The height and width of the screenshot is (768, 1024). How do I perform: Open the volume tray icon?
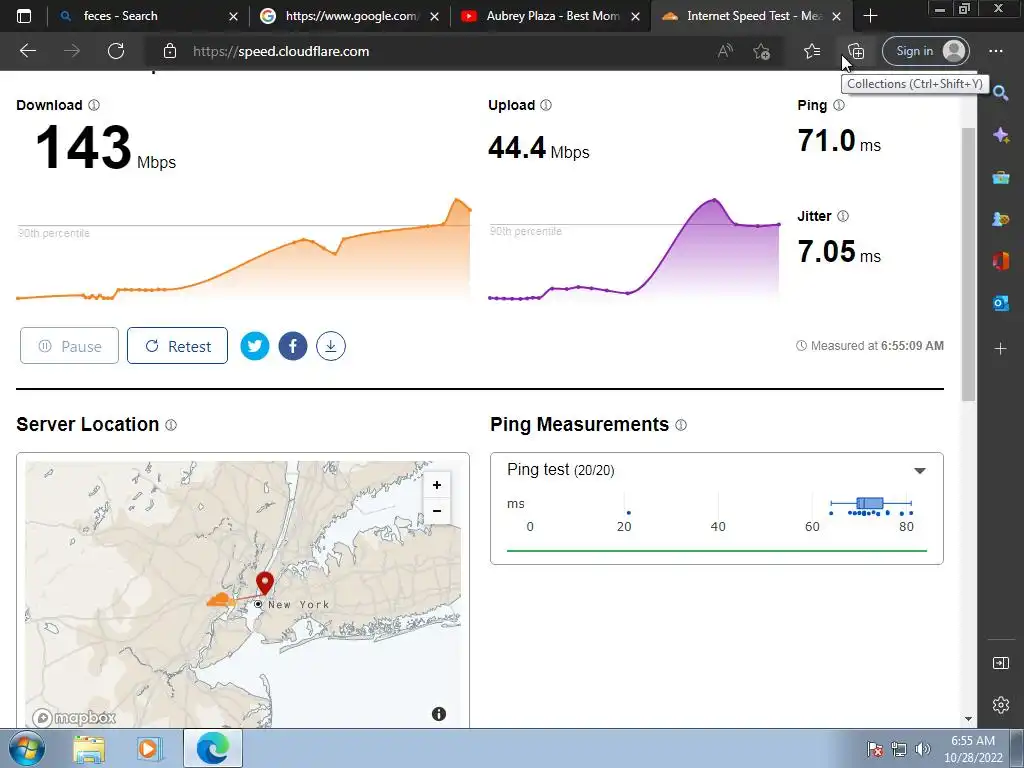922,749
